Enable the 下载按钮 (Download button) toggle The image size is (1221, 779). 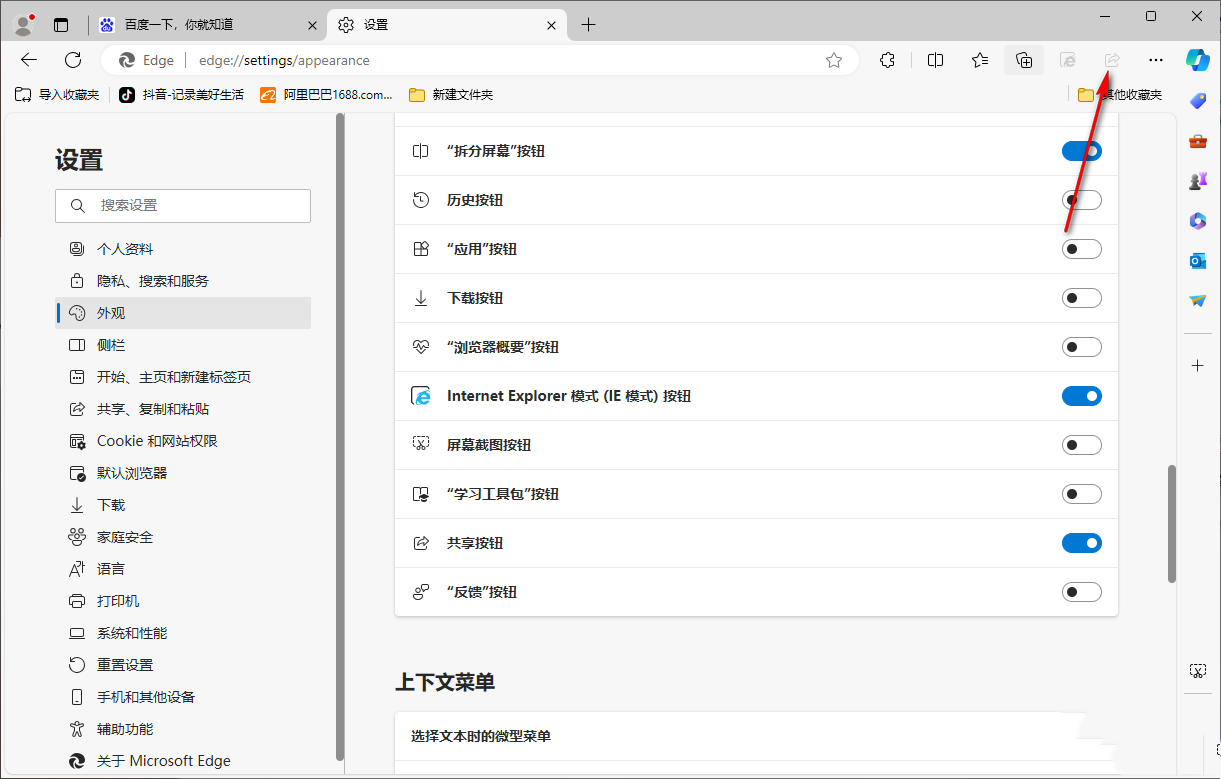point(1081,297)
